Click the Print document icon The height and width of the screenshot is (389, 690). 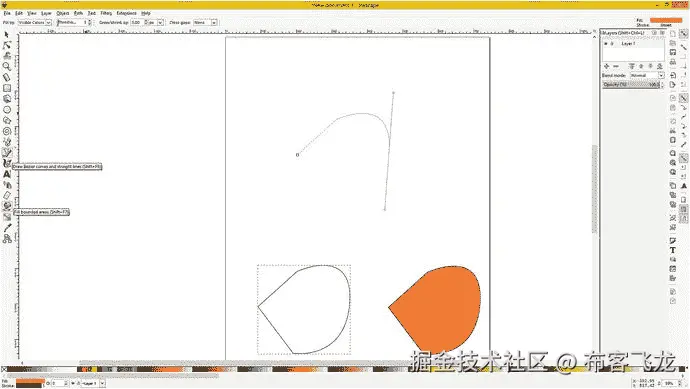[673, 62]
